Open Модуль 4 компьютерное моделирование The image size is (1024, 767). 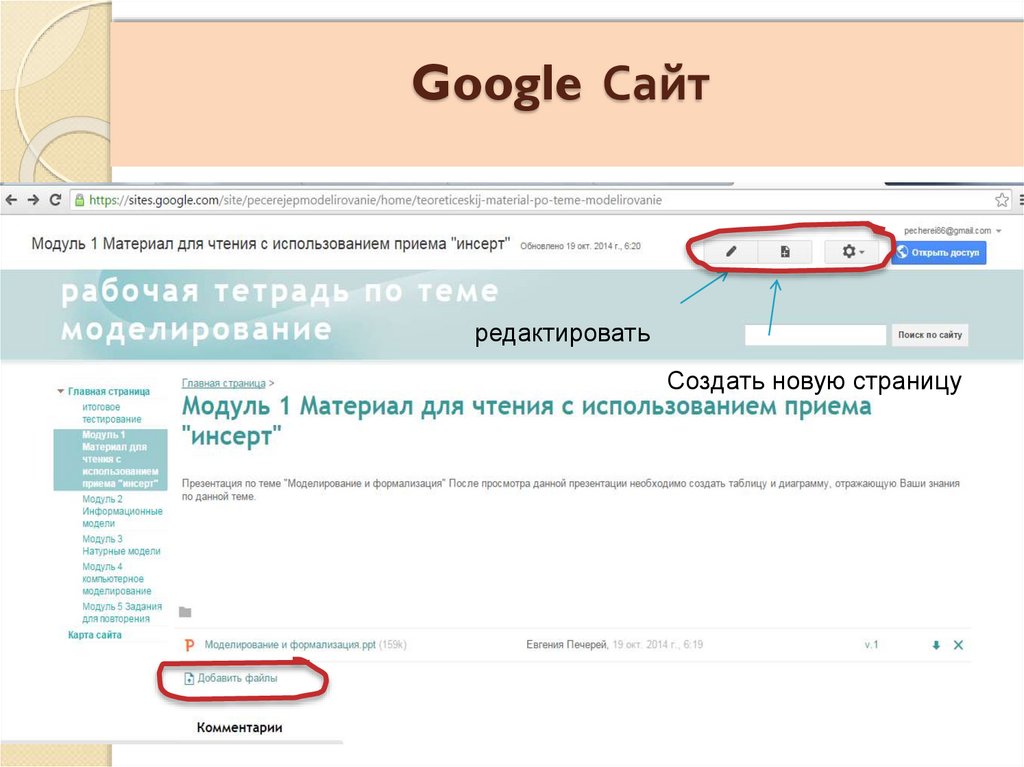[x=116, y=578]
